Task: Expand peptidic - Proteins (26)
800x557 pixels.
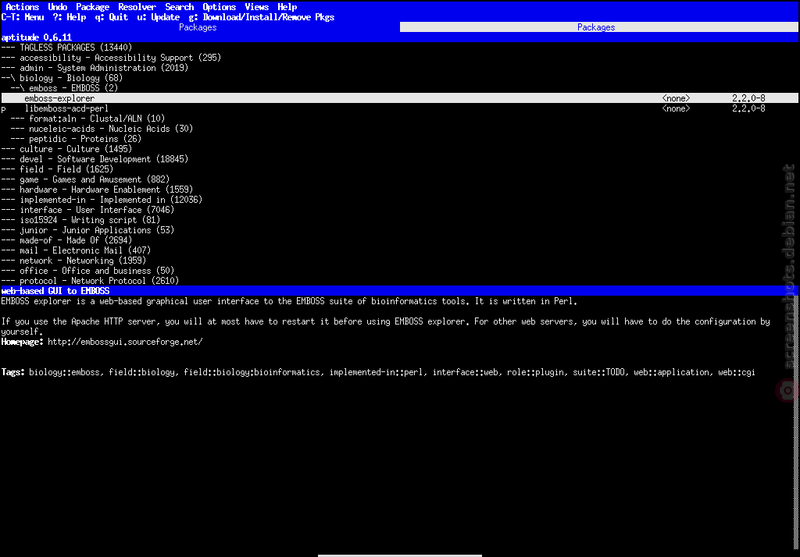Action: [x=76, y=139]
